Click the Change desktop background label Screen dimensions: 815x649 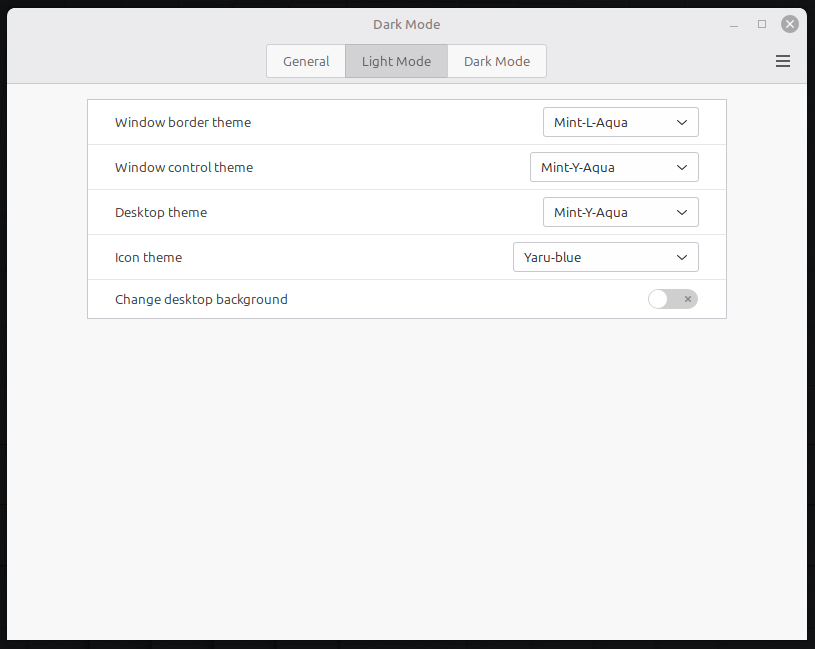tap(201, 300)
